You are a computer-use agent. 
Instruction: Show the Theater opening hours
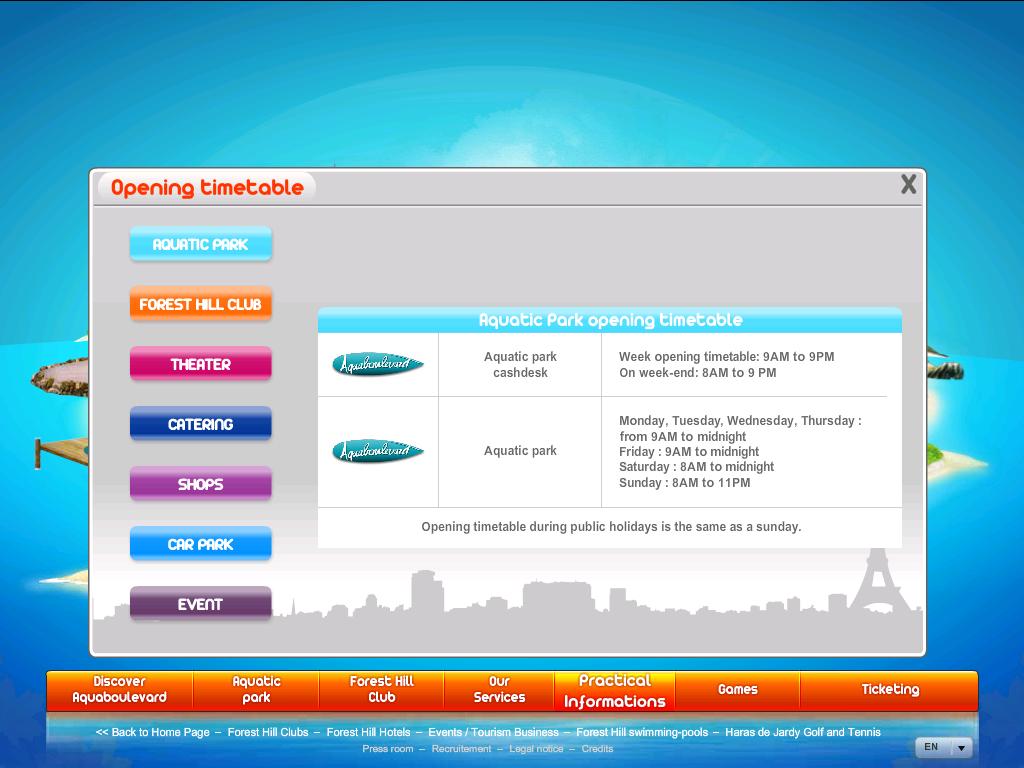tap(200, 364)
